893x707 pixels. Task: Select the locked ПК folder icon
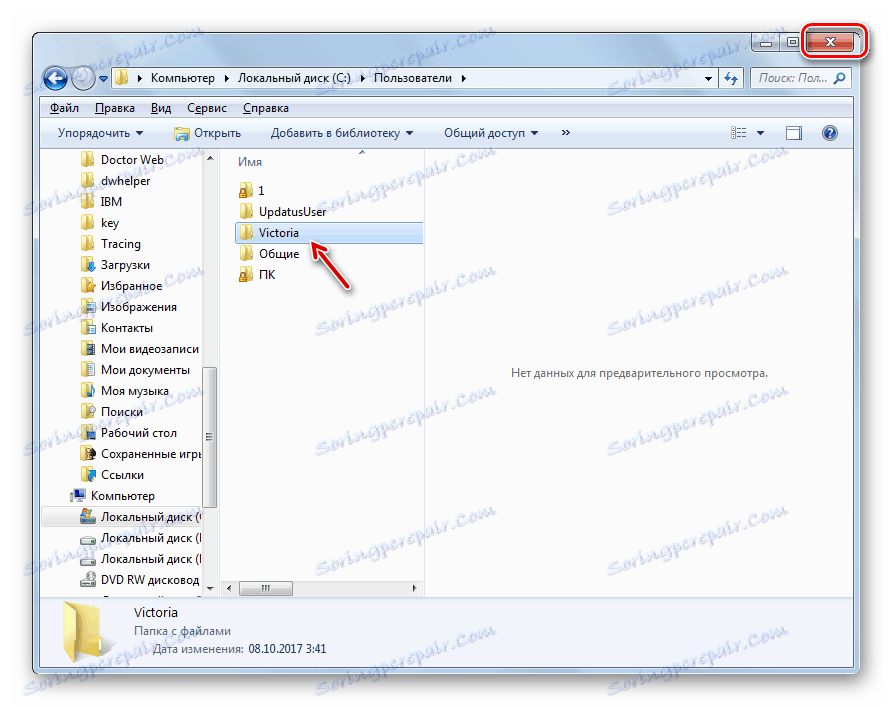(x=245, y=275)
